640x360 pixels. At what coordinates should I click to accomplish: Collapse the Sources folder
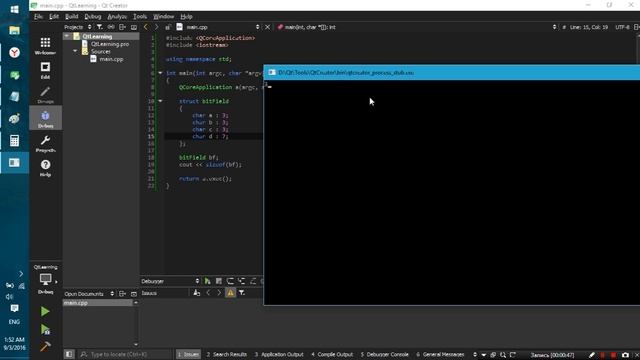point(75,51)
